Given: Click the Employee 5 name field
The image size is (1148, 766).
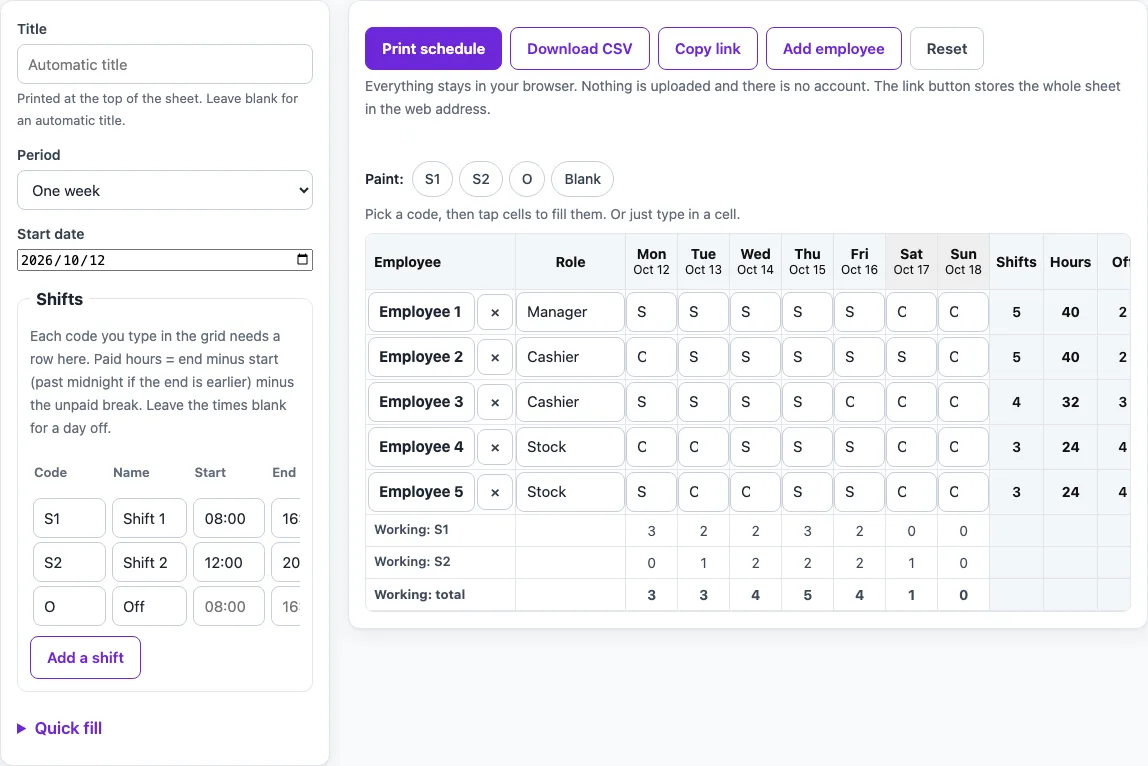Looking at the screenshot, I should point(421,492).
